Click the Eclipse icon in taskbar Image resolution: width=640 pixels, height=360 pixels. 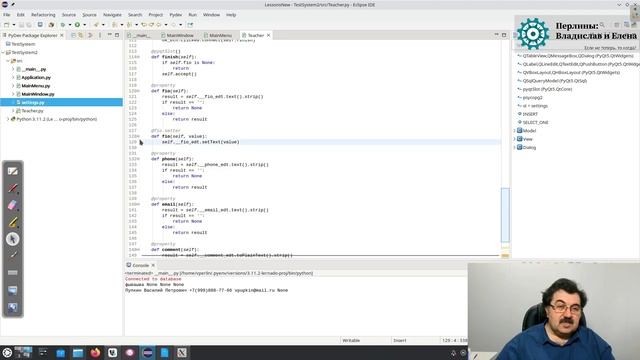147,353
